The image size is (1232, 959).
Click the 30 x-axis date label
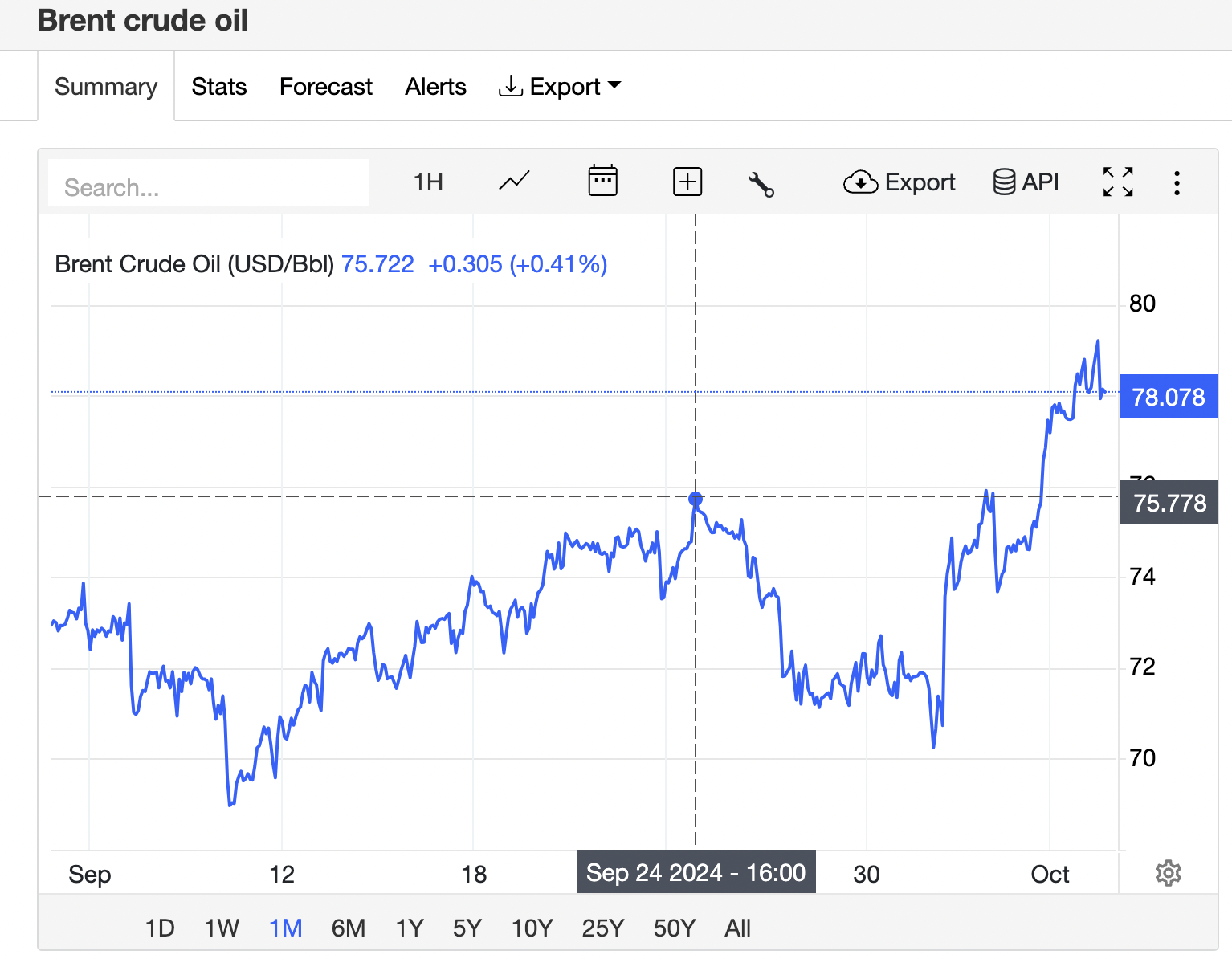click(x=867, y=874)
